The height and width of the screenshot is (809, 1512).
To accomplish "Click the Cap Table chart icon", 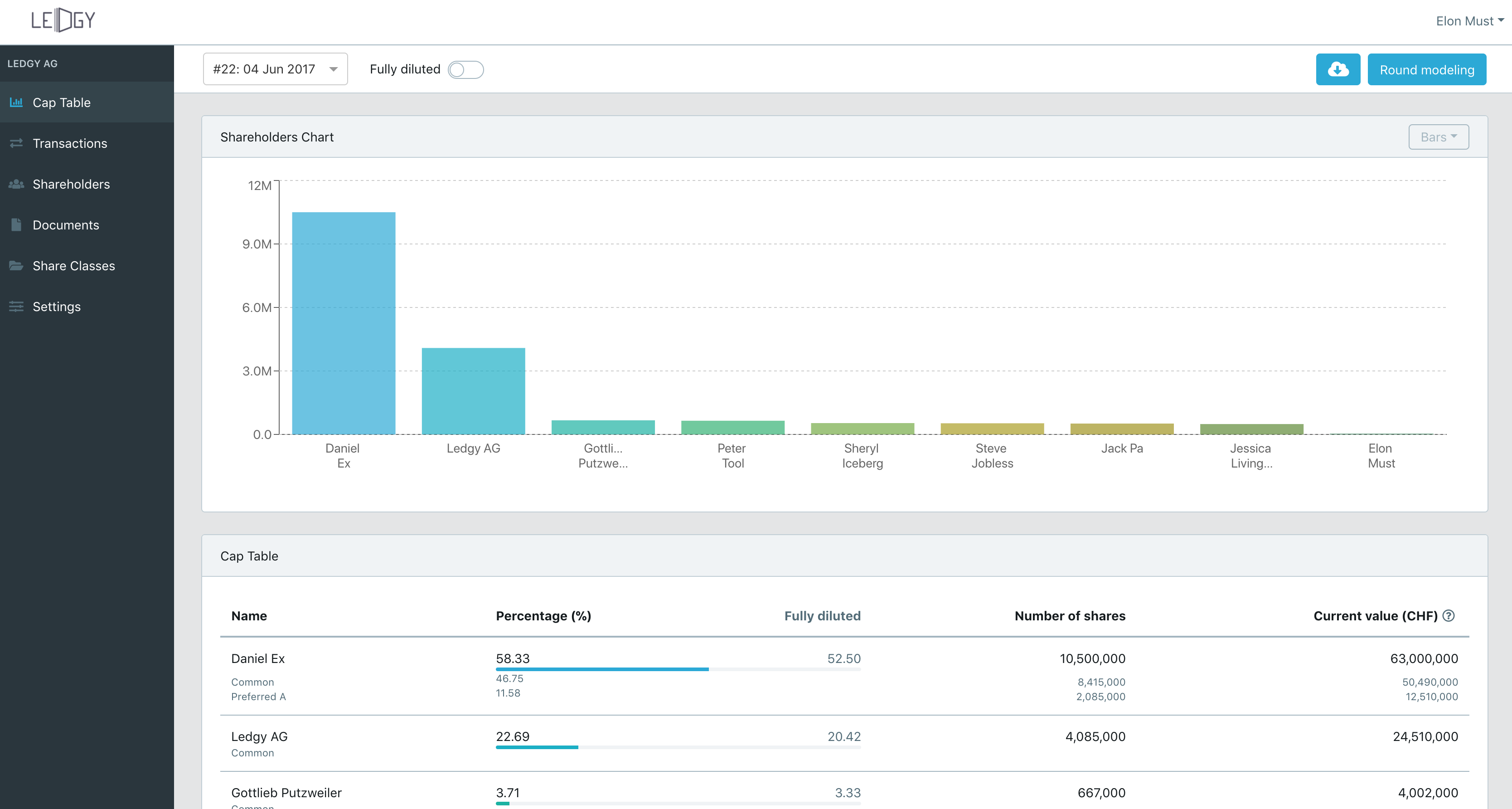I will click(16, 102).
